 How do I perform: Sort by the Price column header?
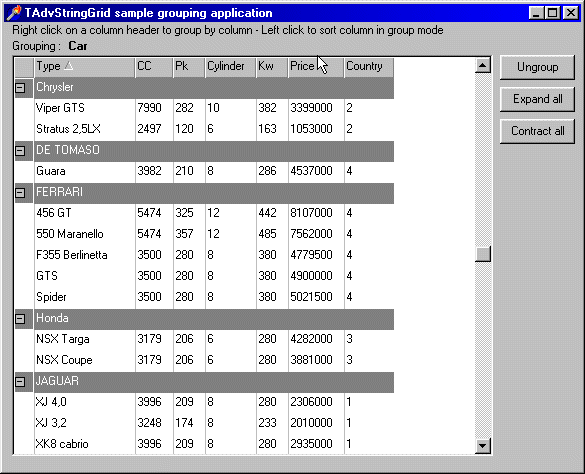coord(316,67)
